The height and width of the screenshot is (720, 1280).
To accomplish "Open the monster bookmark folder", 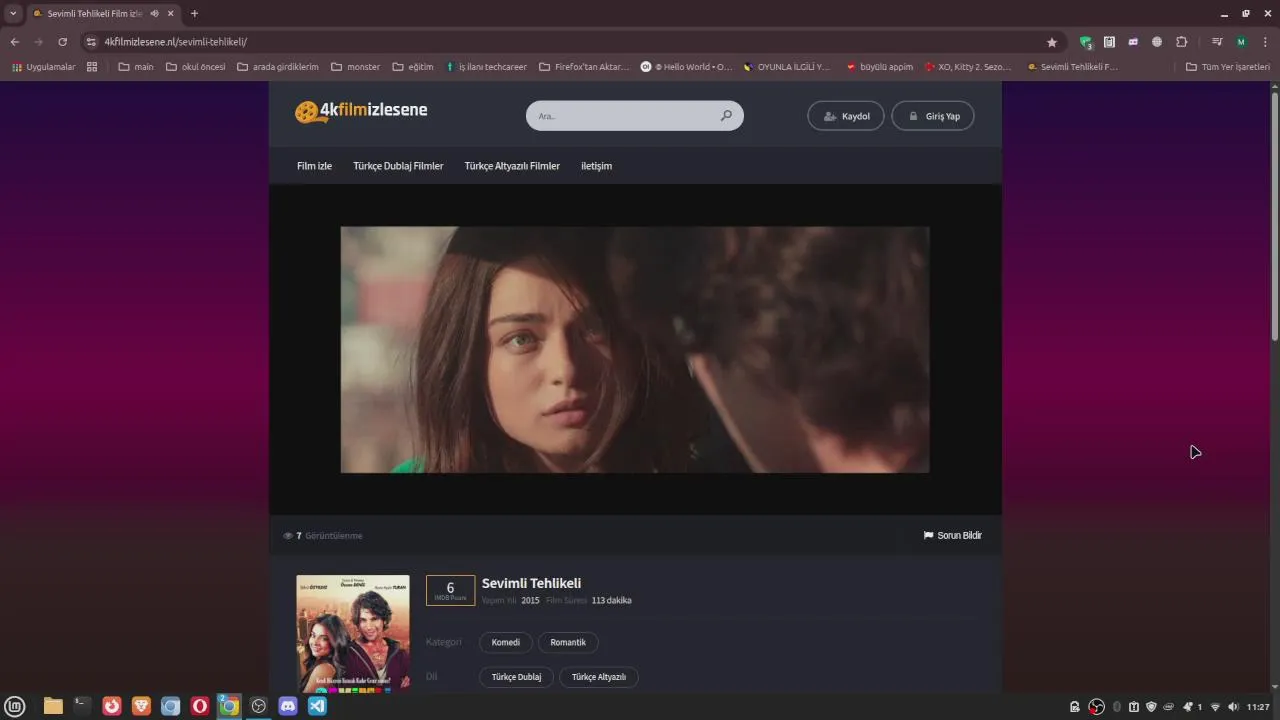I will click(355, 67).
